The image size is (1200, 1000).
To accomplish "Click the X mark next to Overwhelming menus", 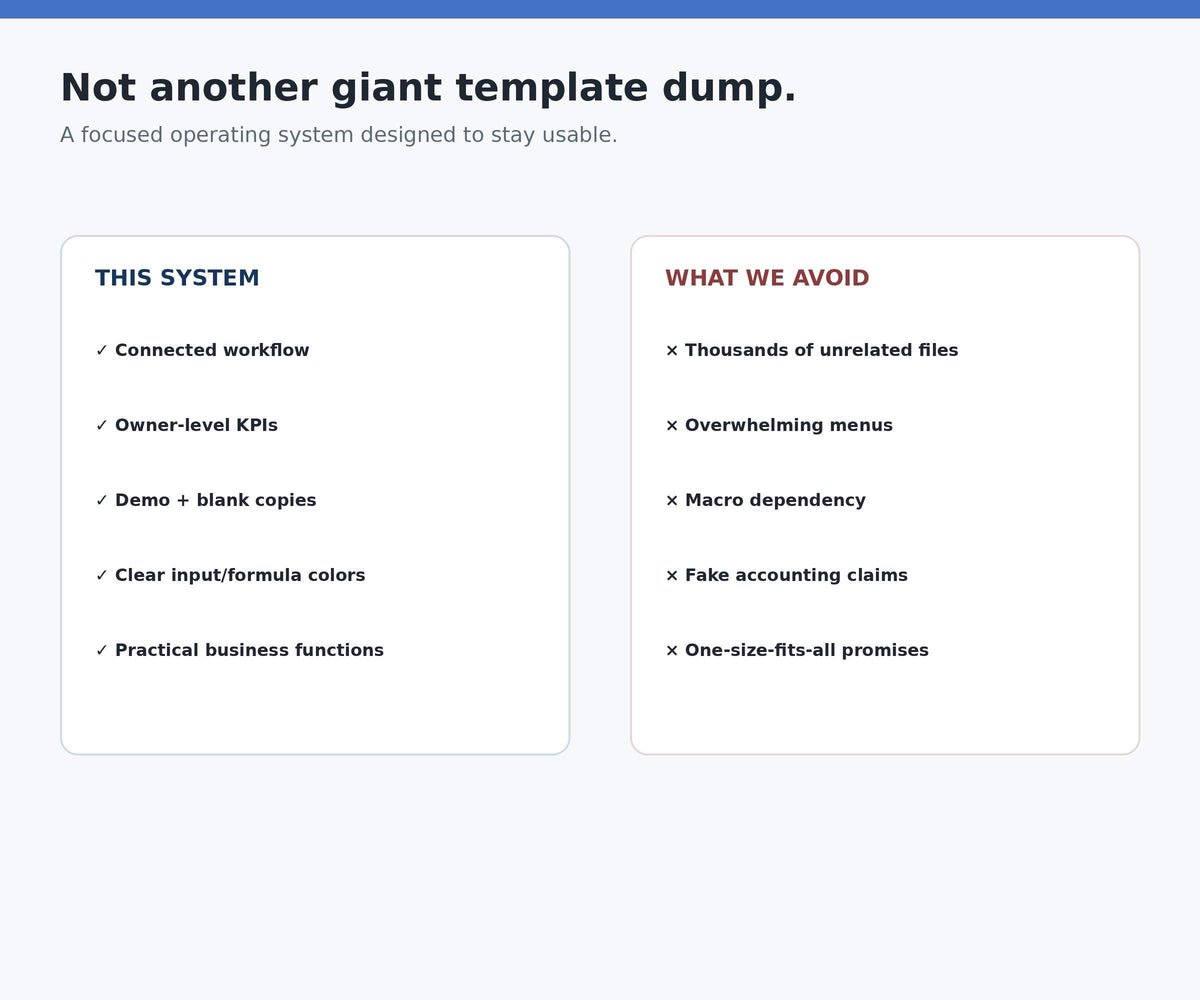I will coord(672,425).
